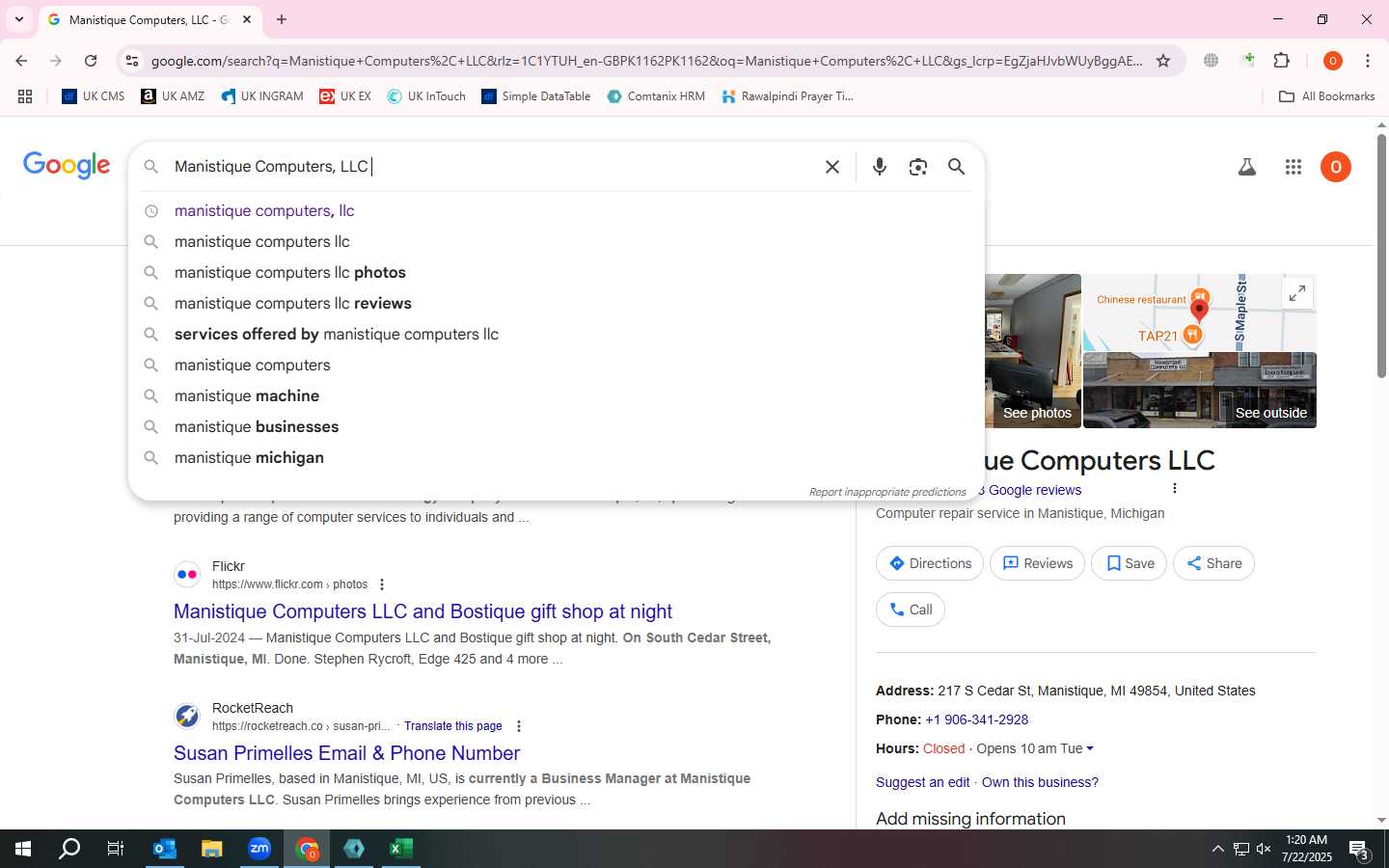Click the Call button

coord(911,610)
